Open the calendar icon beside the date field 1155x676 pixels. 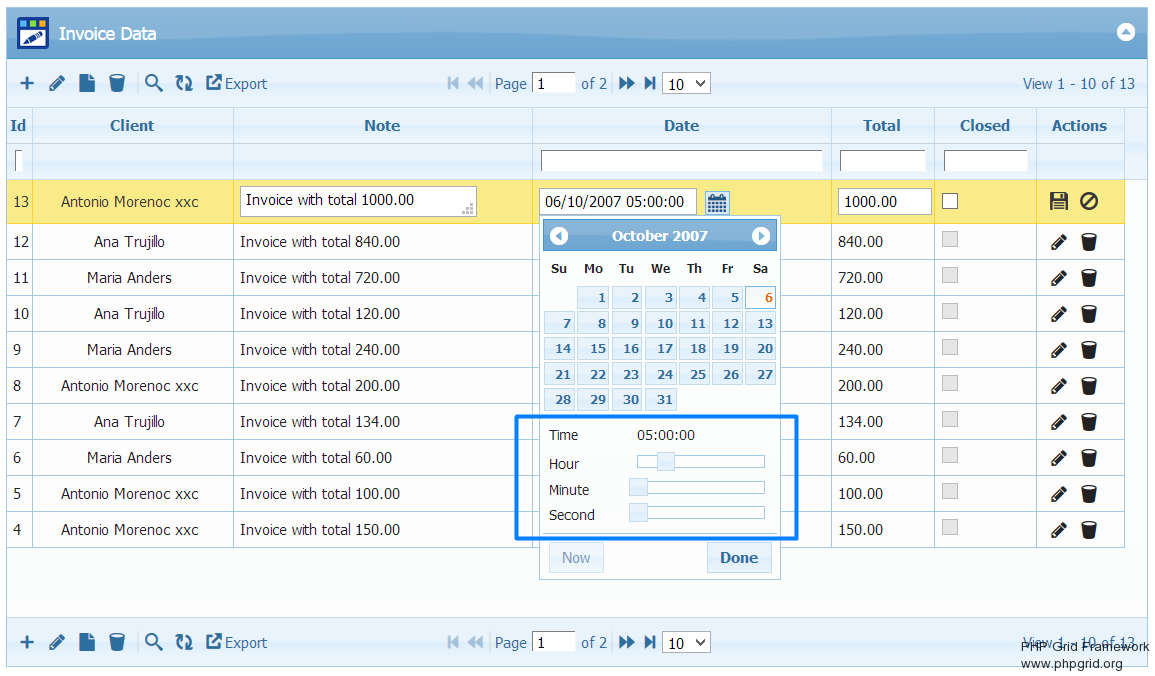(x=717, y=203)
